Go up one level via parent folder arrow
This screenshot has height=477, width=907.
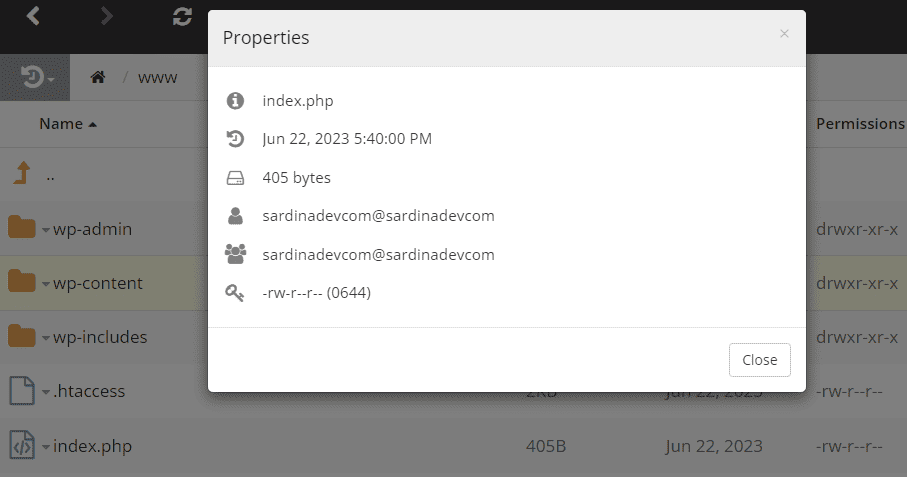pos(21,175)
